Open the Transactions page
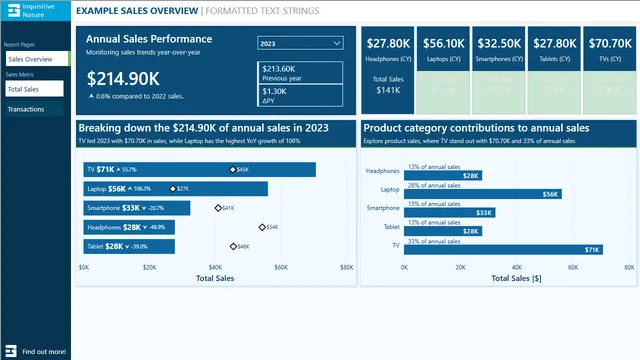This screenshot has width=640, height=360. [x=34, y=109]
